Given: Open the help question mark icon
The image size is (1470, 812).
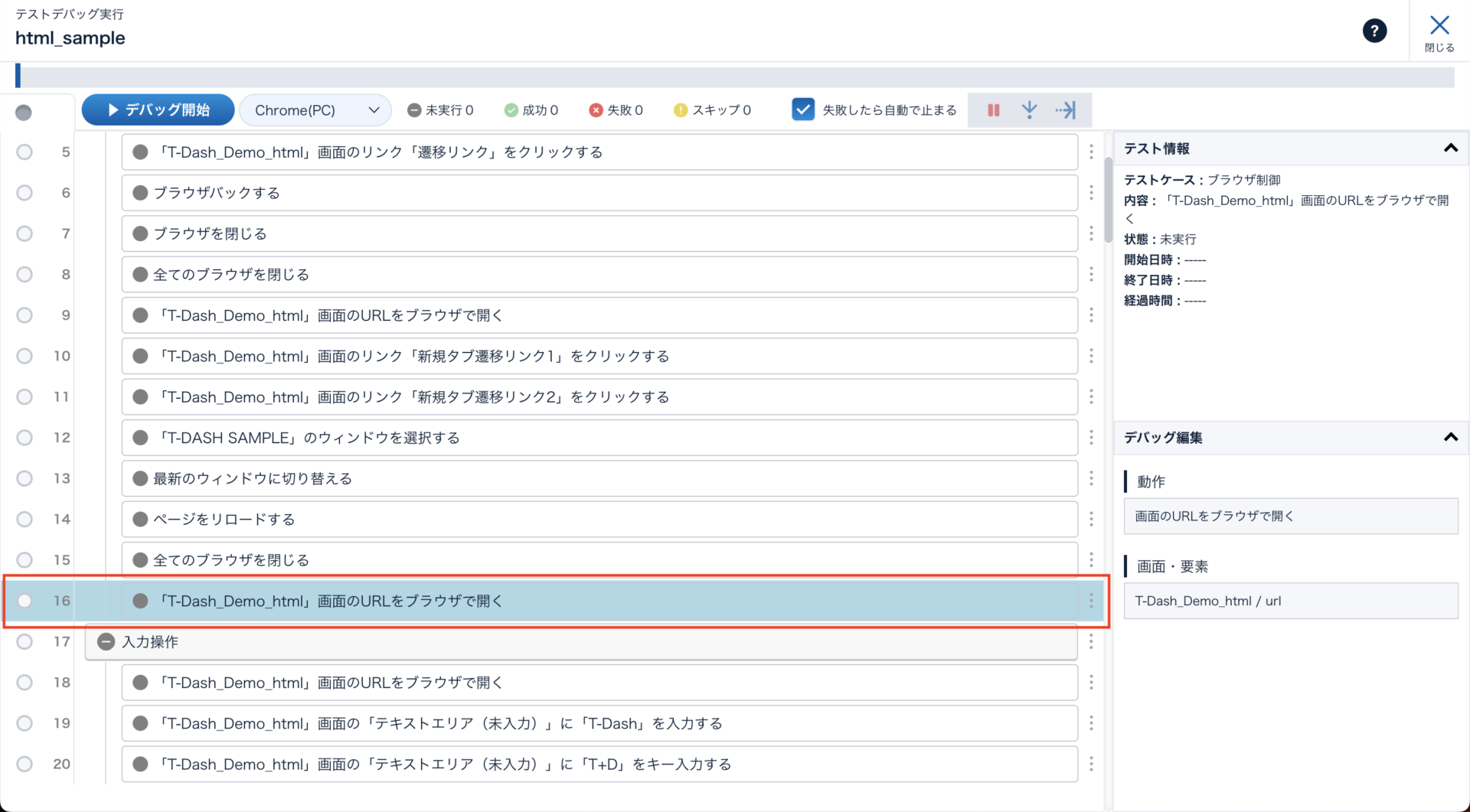Looking at the screenshot, I should (x=1374, y=31).
